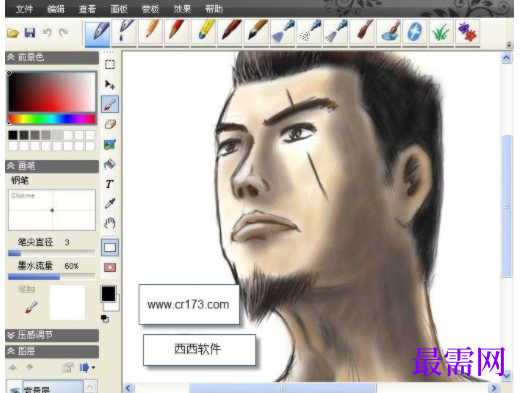
Task: Toggle the standard white rectangle mode
Action: [x=110, y=247]
